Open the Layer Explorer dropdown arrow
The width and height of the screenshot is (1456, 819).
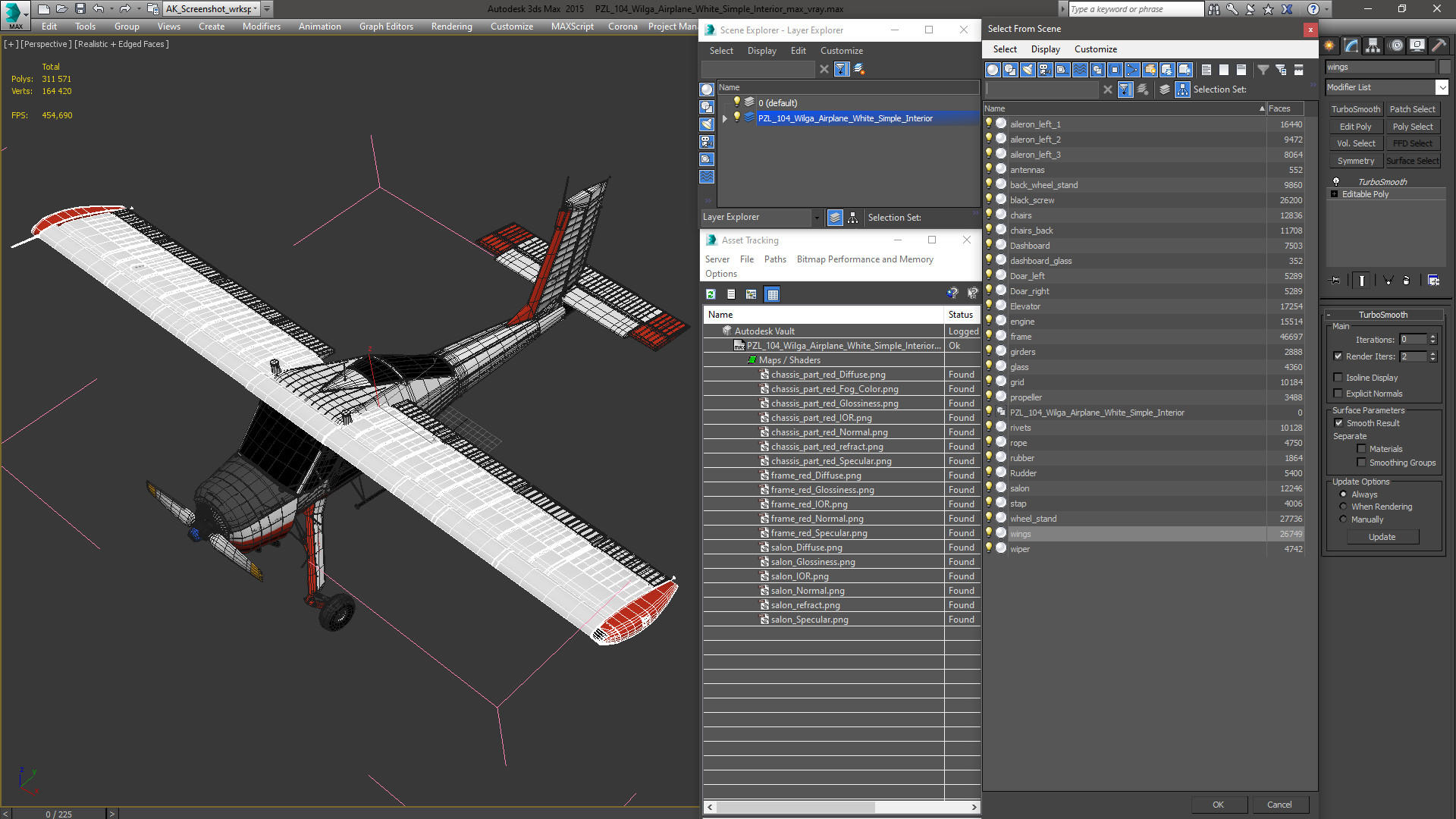click(x=817, y=218)
